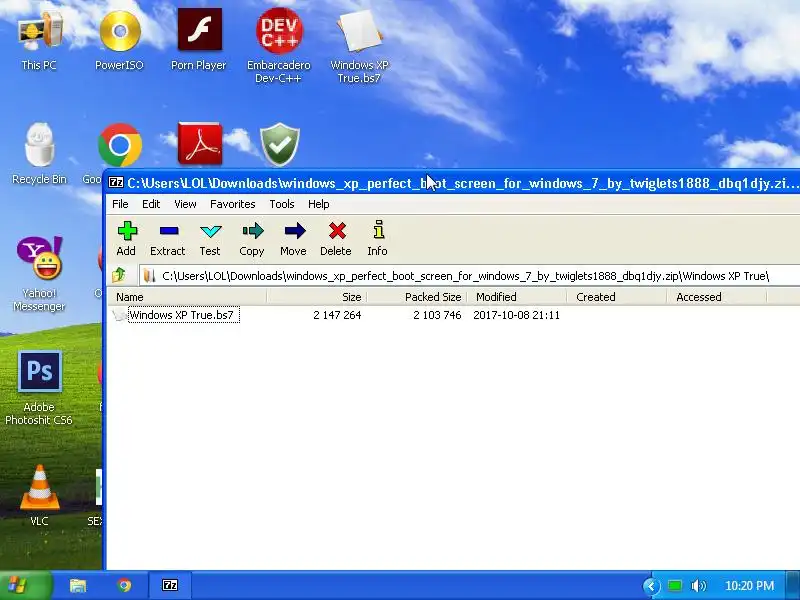The width and height of the screenshot is (800, 600).
Task: Click the 10:20 PM taskbar clock
Action: tap(749, 586)
